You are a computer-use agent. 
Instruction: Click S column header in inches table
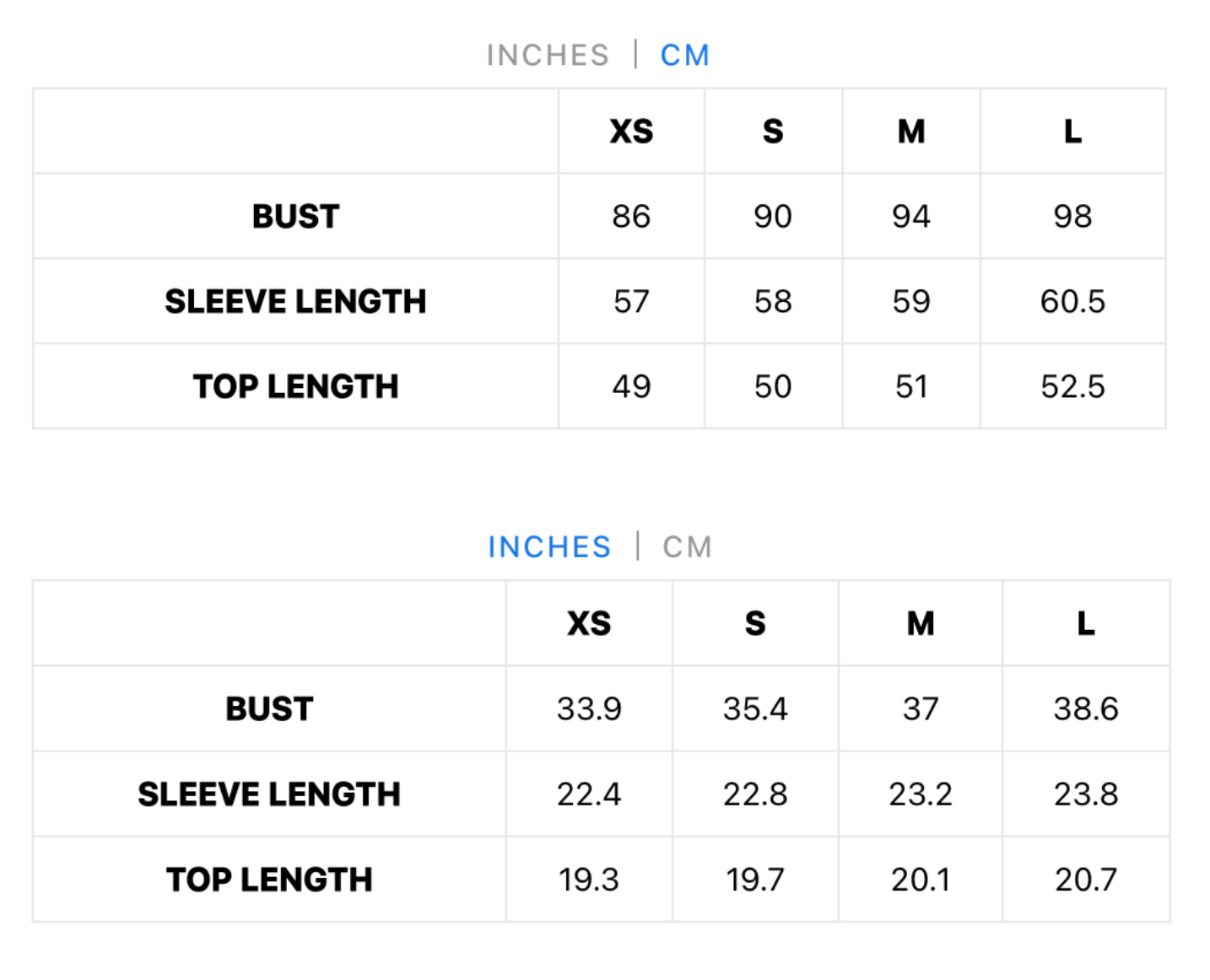(x=755, y=624)
